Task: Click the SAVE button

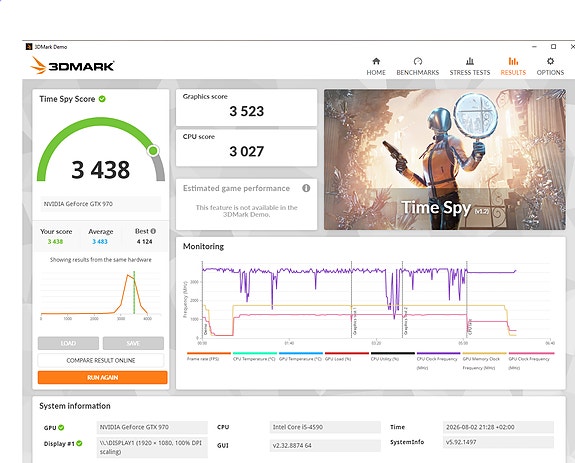Action: (x=133, y=343)
